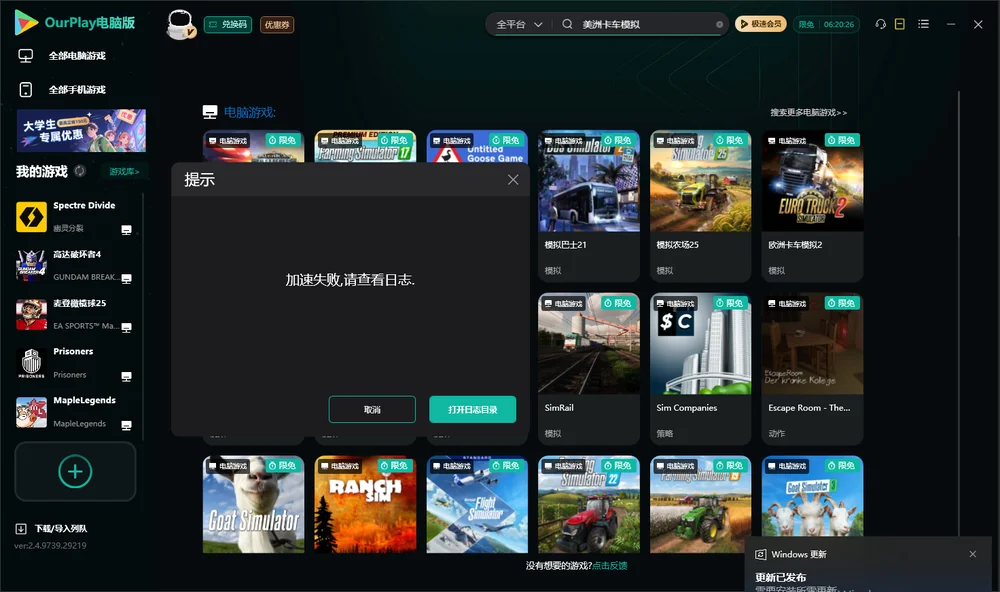Open the 模拟巴士21 game card
This screenshot has height=592, width=1000.
[x=589, y=206]
